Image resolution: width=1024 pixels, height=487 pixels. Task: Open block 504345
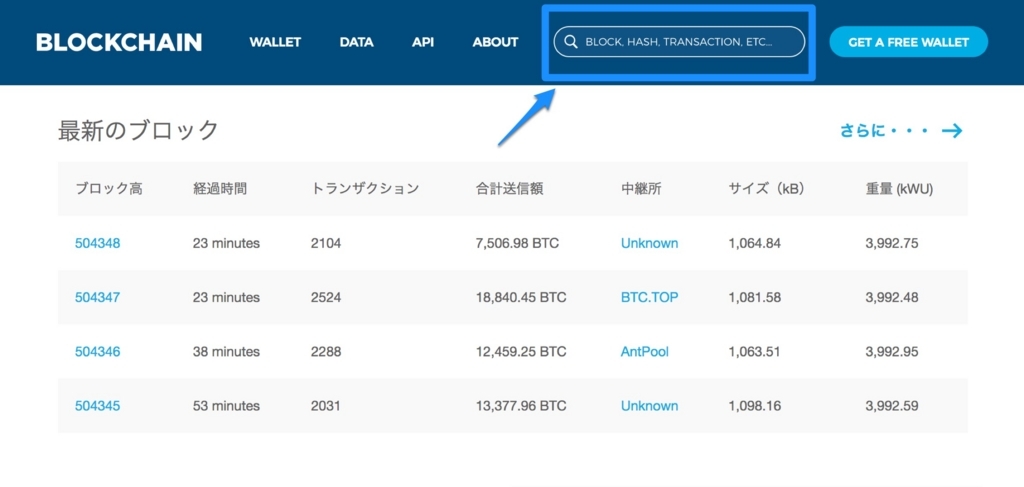[x=97, y=406]
